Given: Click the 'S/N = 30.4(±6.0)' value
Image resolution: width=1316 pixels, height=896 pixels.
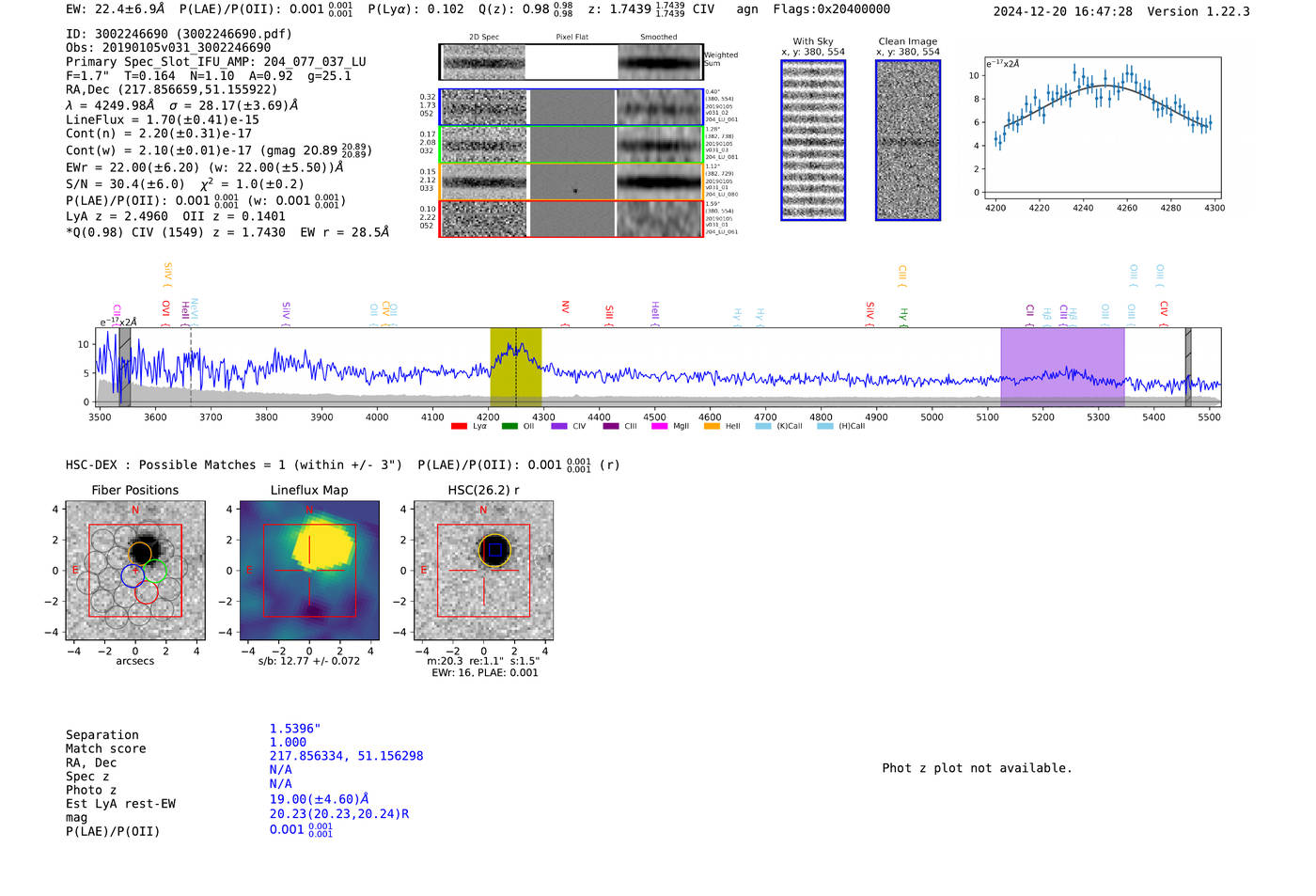Looking at the screenshot, I should (125, 184).
